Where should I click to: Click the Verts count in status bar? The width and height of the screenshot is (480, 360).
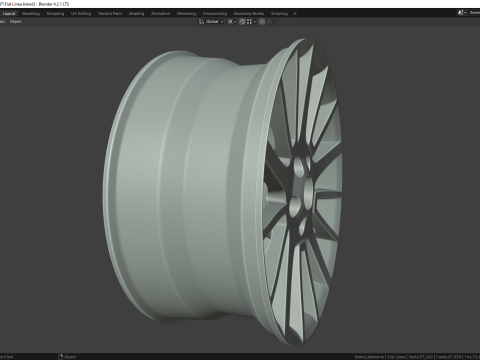tap(420, 357)
